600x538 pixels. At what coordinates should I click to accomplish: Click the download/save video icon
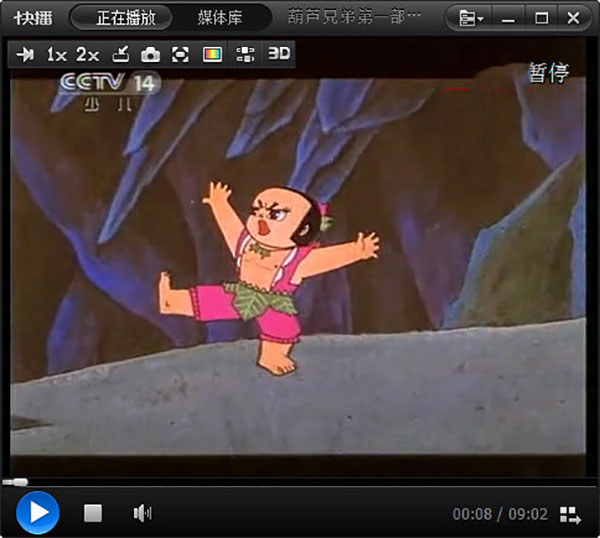point(121,54)
